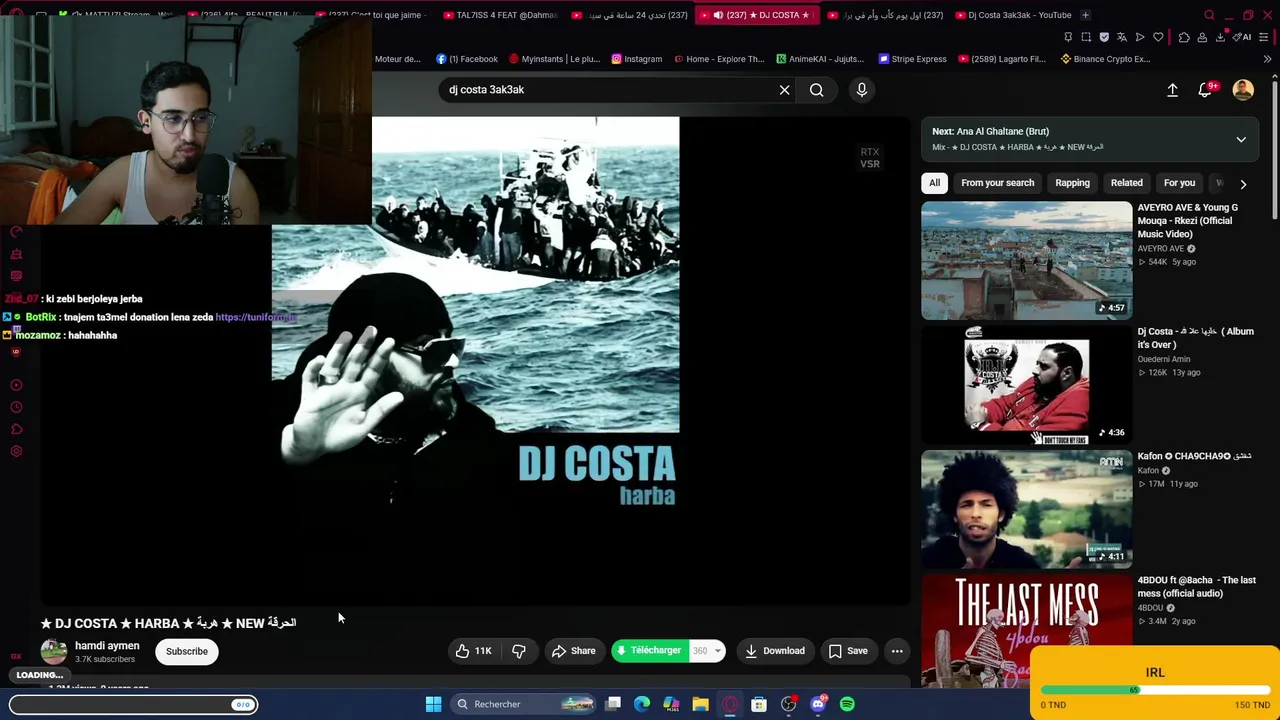Open the browser extensions puzzle icon

[x=1184, y=37]
